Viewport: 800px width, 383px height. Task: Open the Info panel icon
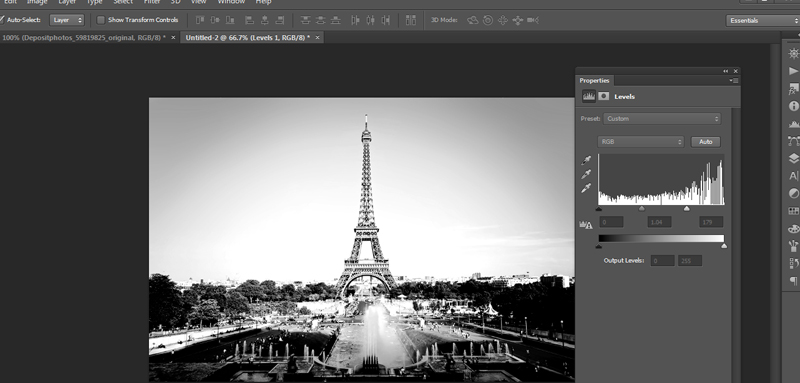click(x=793, y=106)
